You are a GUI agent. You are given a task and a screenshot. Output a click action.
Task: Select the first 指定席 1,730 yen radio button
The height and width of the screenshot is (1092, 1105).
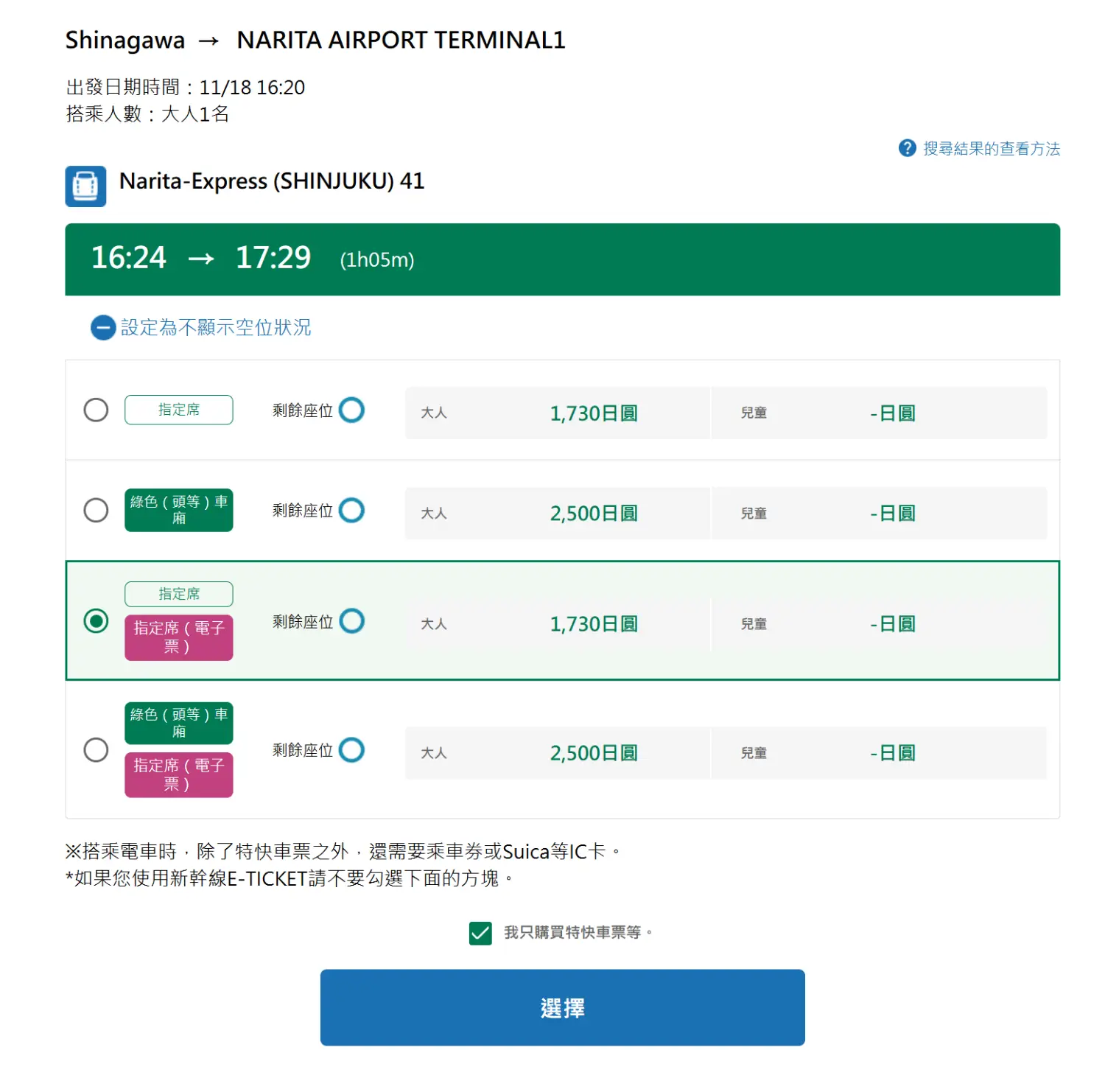[96, 410]
